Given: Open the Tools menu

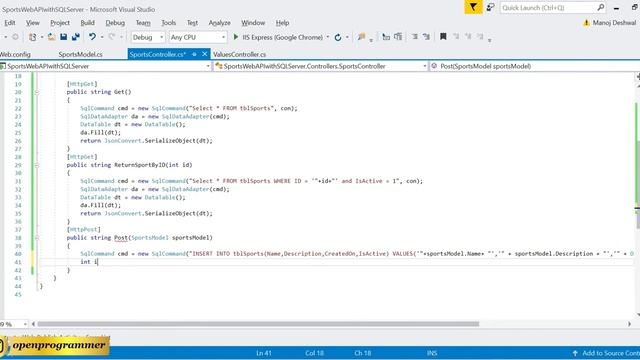Looking at the screenshot, I should point(169,23).
